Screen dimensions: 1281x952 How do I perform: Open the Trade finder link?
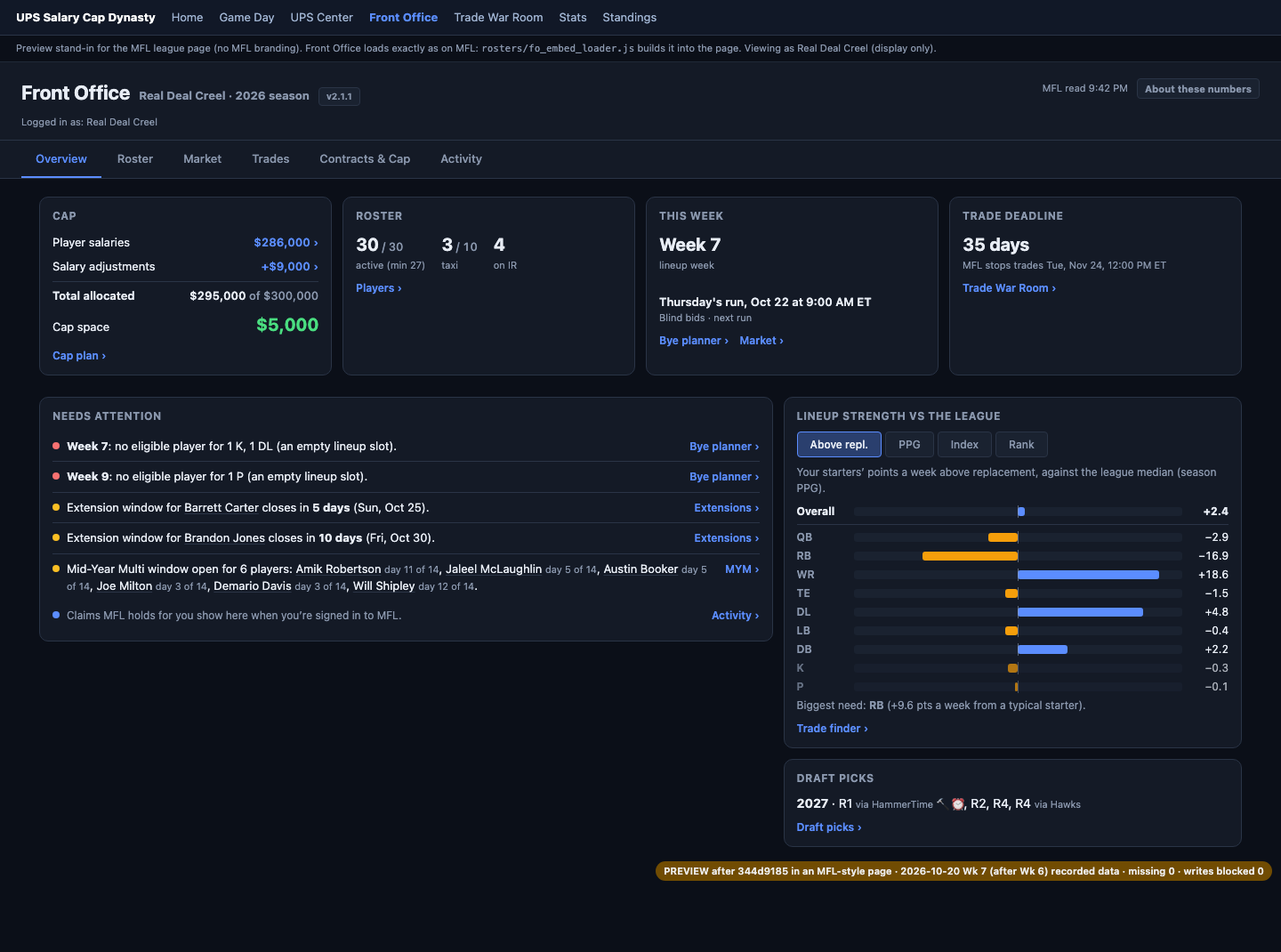[x=832, y=729]
